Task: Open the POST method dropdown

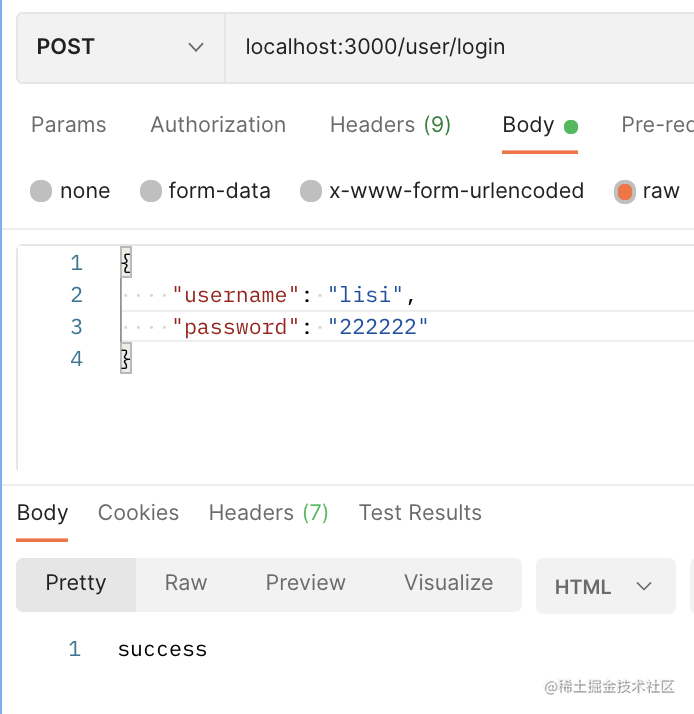Action: [x=120, y=47]
